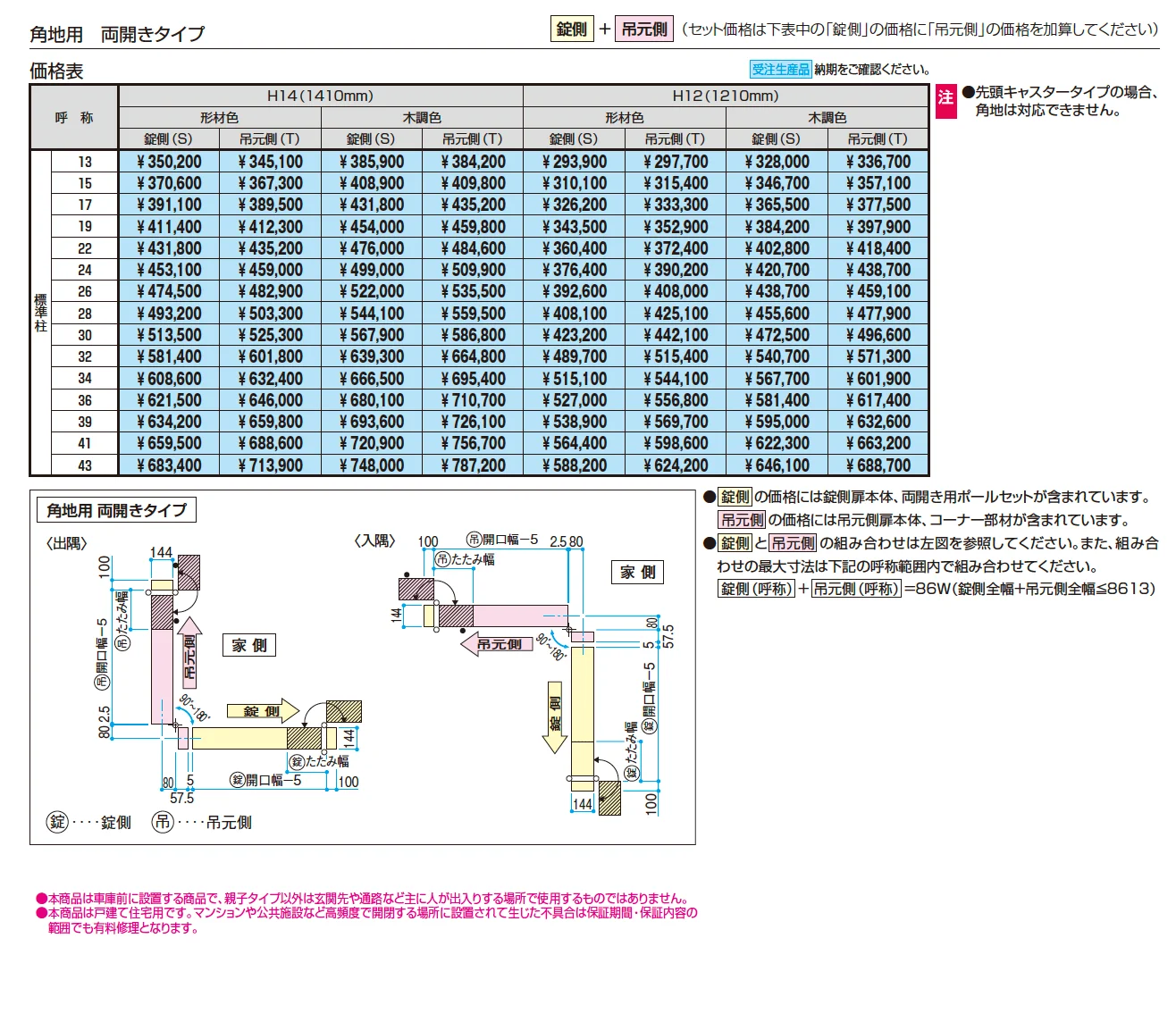
Task: Click the price ¥581,400 in row 32
Action: click(169, 356)
